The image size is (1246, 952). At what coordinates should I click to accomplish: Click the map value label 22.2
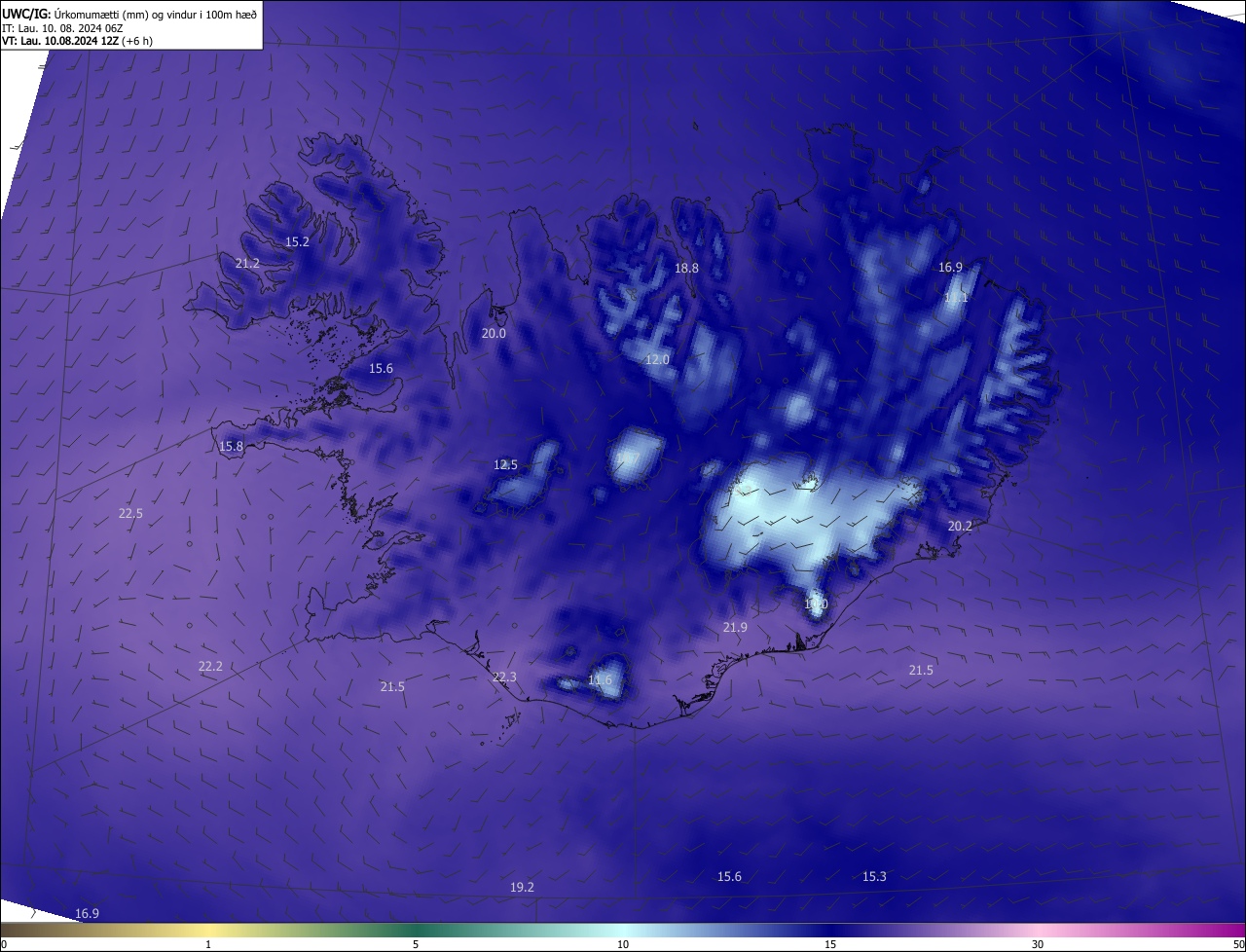(x=210, y=666)
